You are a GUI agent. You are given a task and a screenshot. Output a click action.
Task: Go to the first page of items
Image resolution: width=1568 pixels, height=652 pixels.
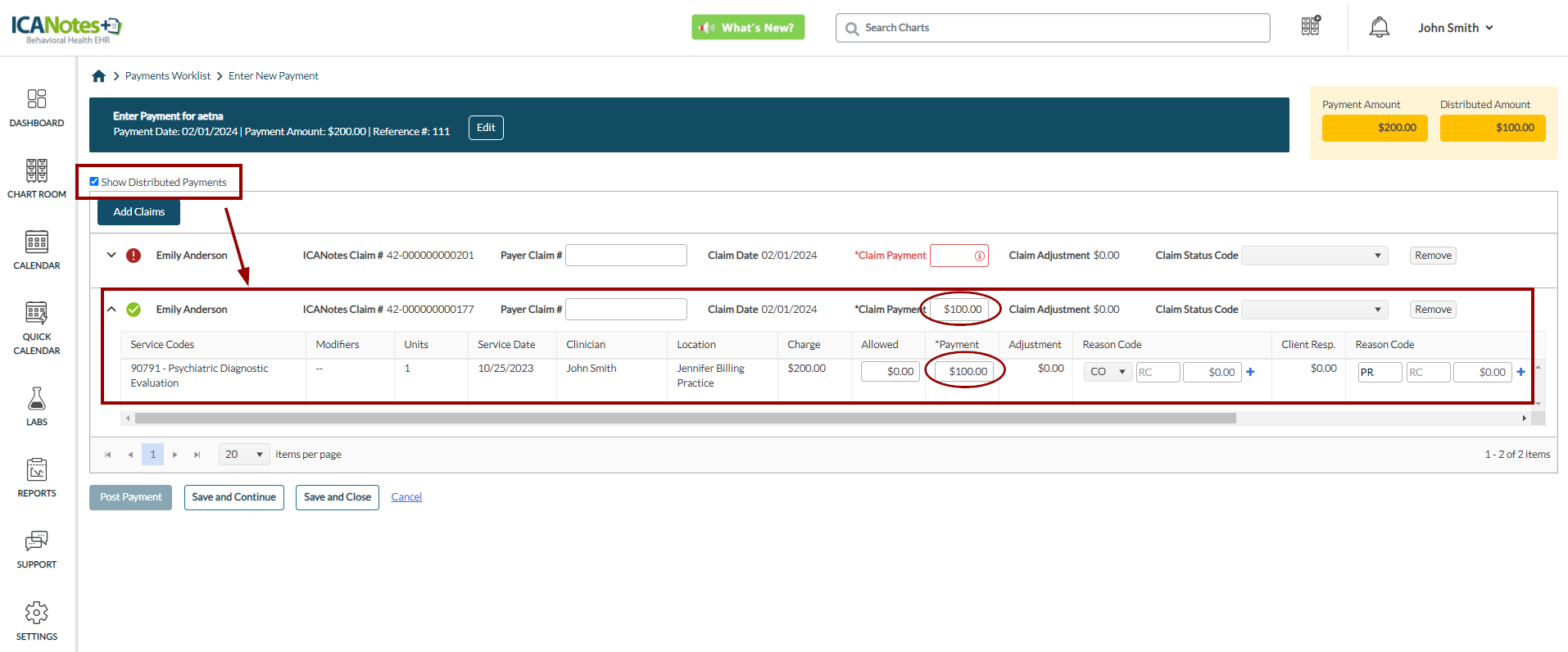pyautogui.click(x=107, y=455)
